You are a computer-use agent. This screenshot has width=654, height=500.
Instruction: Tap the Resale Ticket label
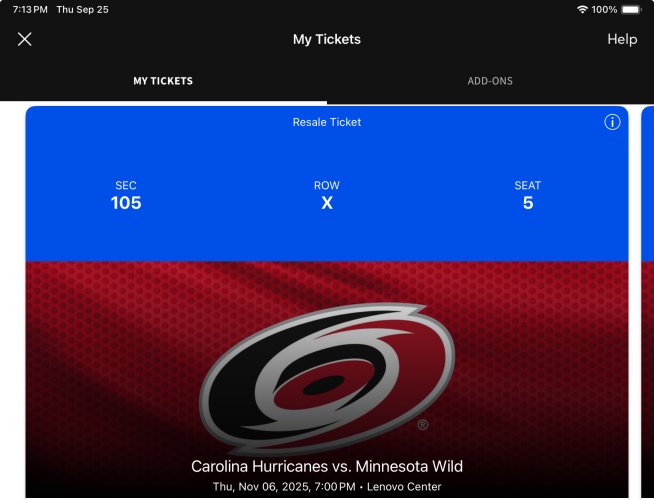pos(327,122)
